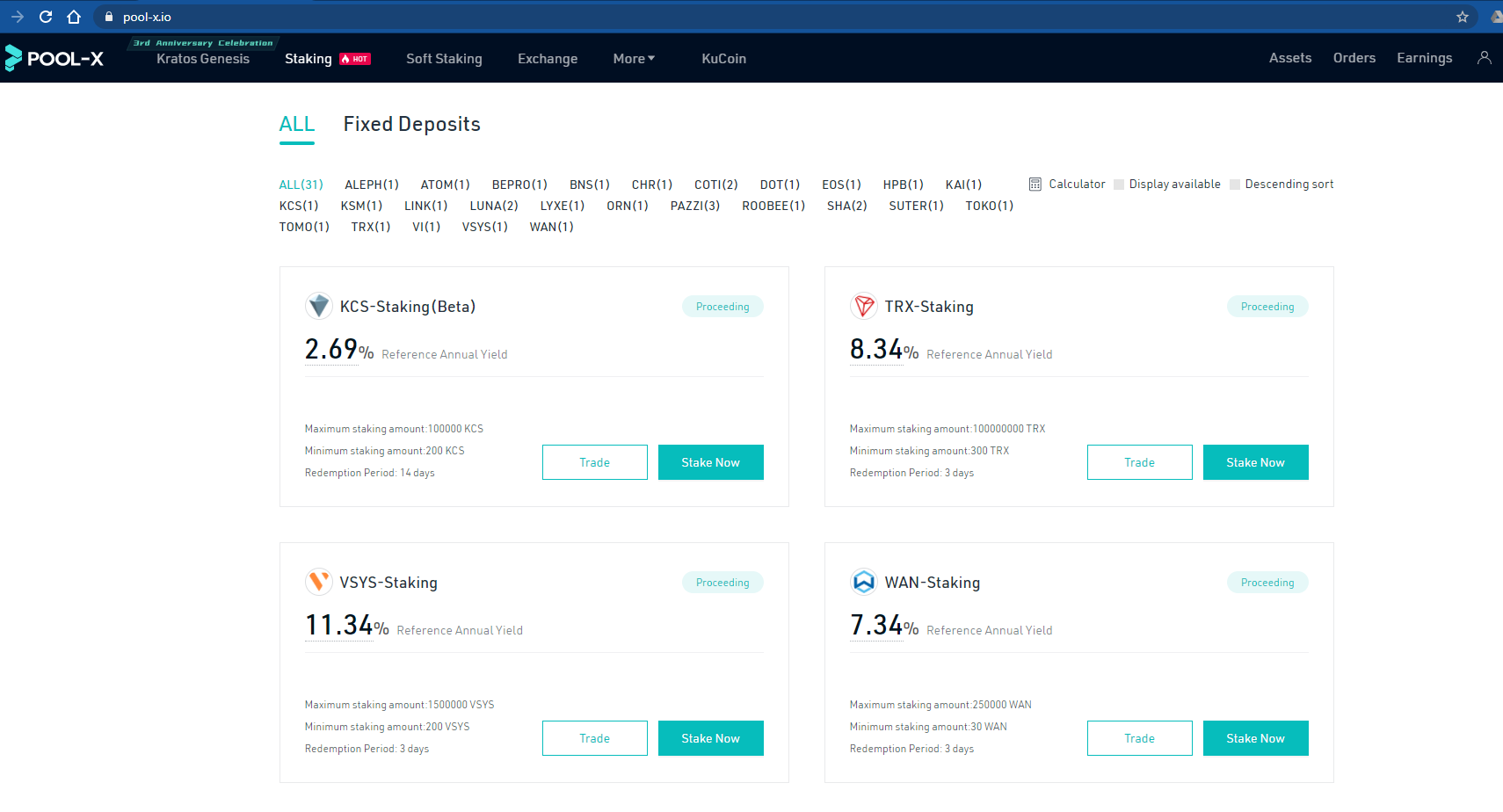Image resolution: width=1503 pixels, height=812 pixels.
Task: Stake Now on VSYS-Staking card
Action: 711,738
